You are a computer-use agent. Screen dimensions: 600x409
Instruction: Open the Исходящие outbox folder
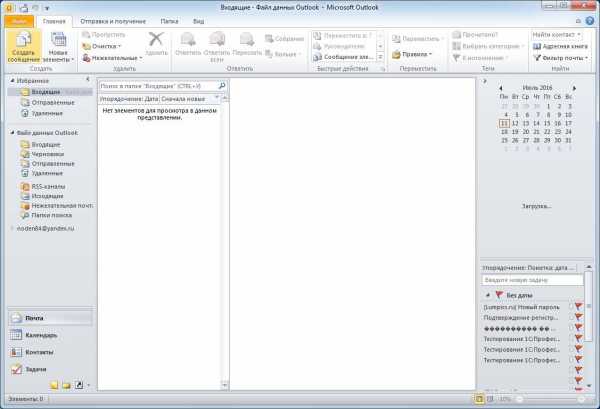[x=47, y=196]
